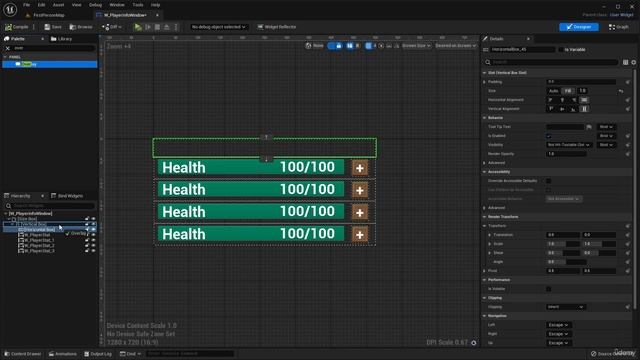
Task: Switch to Designer mode
Action: 579,27
